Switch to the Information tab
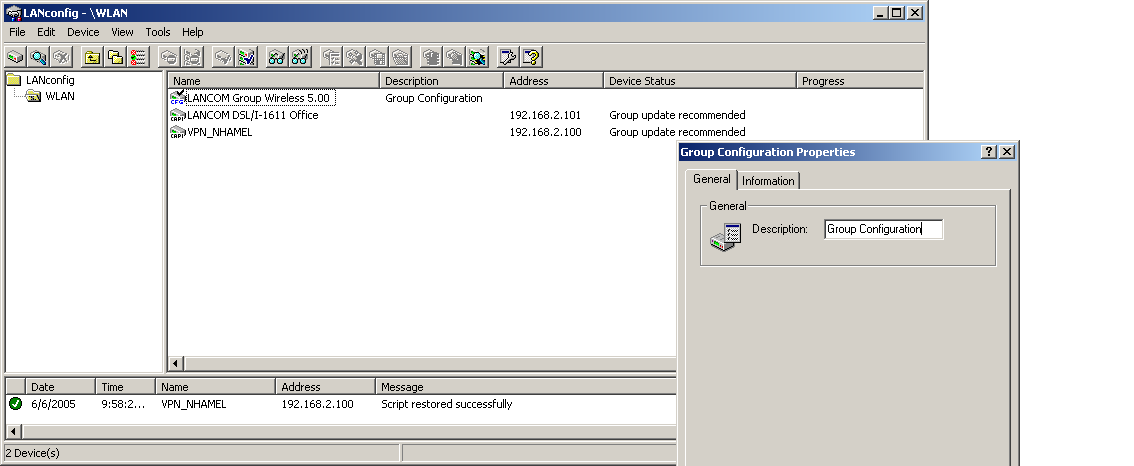1134x466 pixels. click(x=768, y=181)
